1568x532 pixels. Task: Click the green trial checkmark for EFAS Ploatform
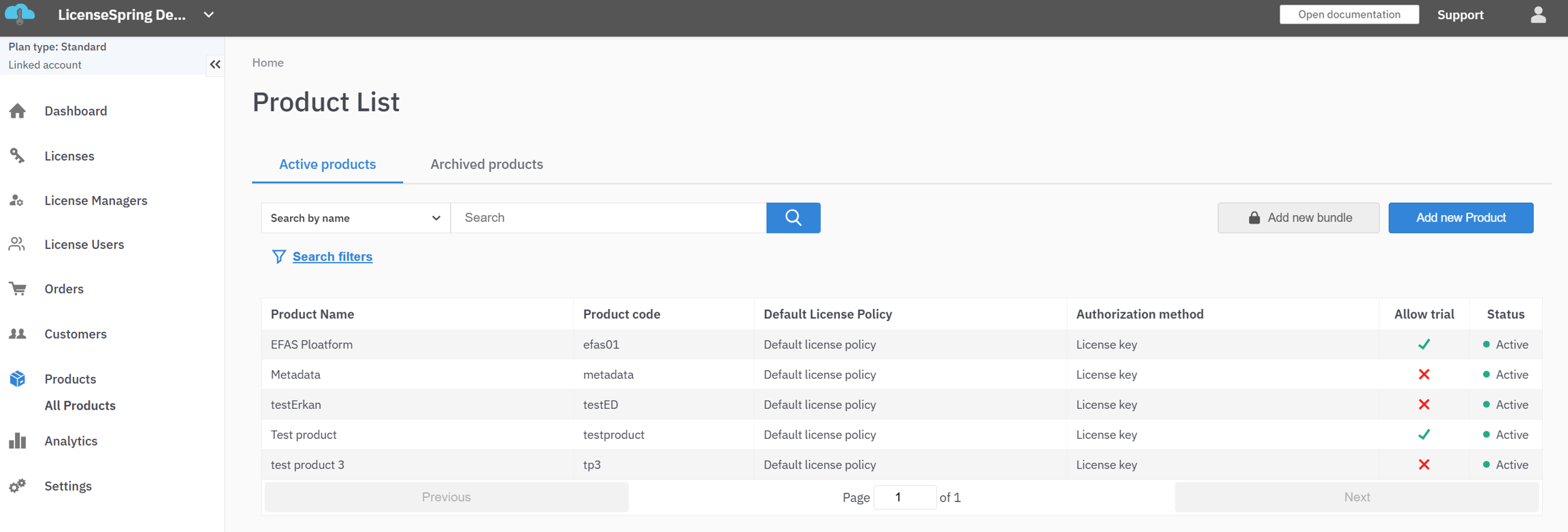pyautogui.click(x=1424, y=344)
